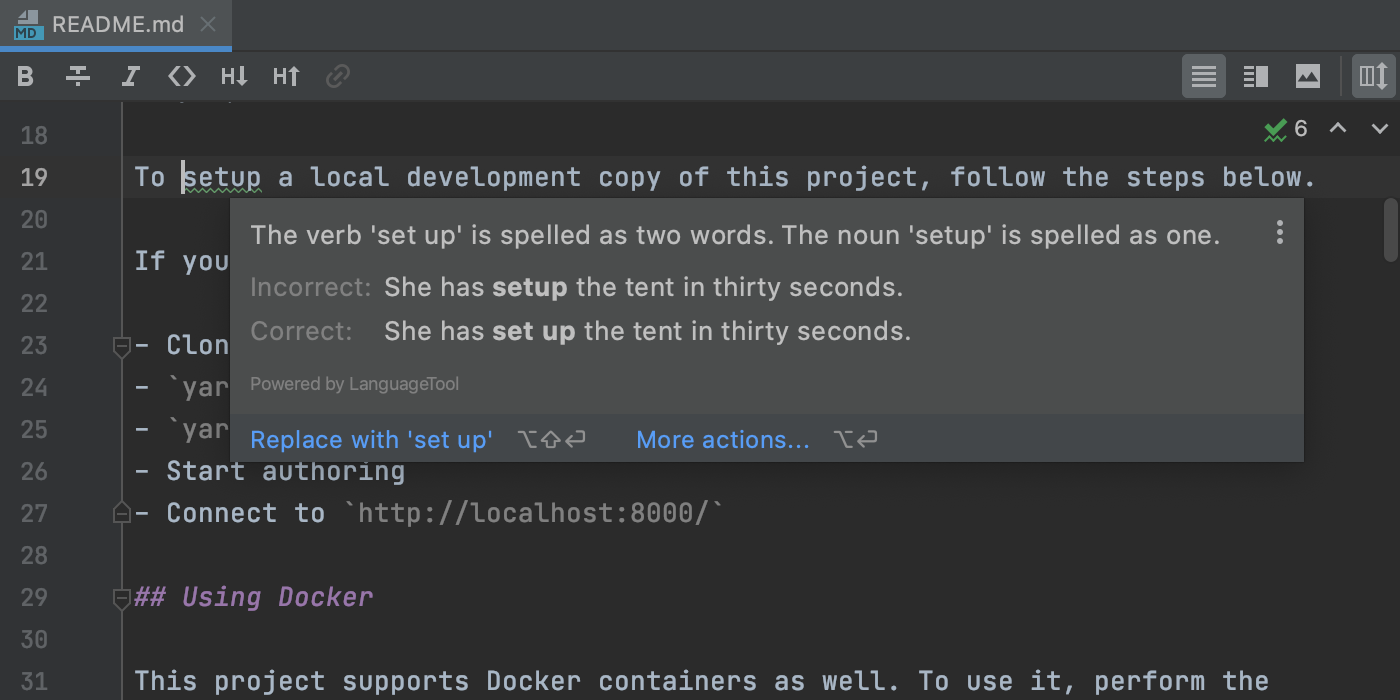
Task: Open the kebab menu in the grammar popup
Action: pos(1279,232)
